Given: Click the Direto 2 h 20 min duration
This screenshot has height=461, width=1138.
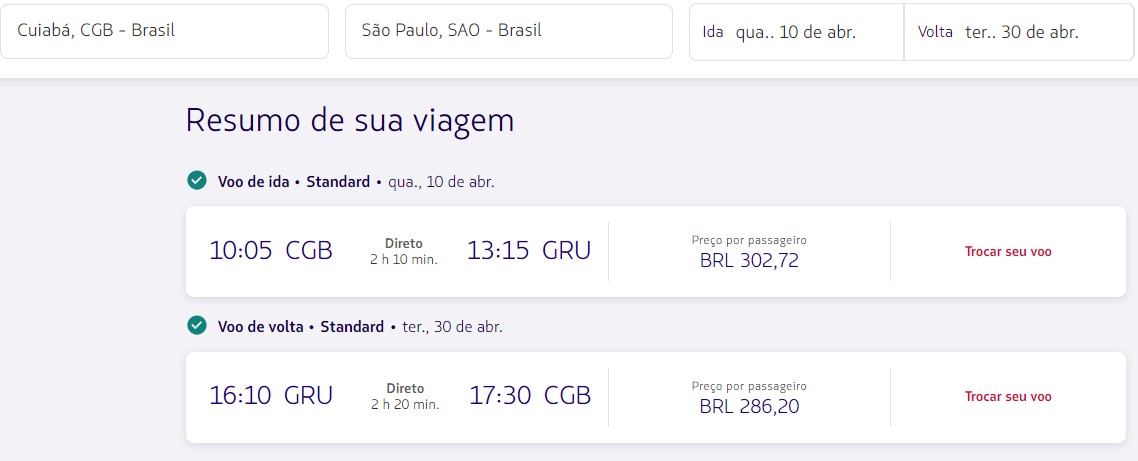Looking at the screenshot, I should (x=404, y=396).
